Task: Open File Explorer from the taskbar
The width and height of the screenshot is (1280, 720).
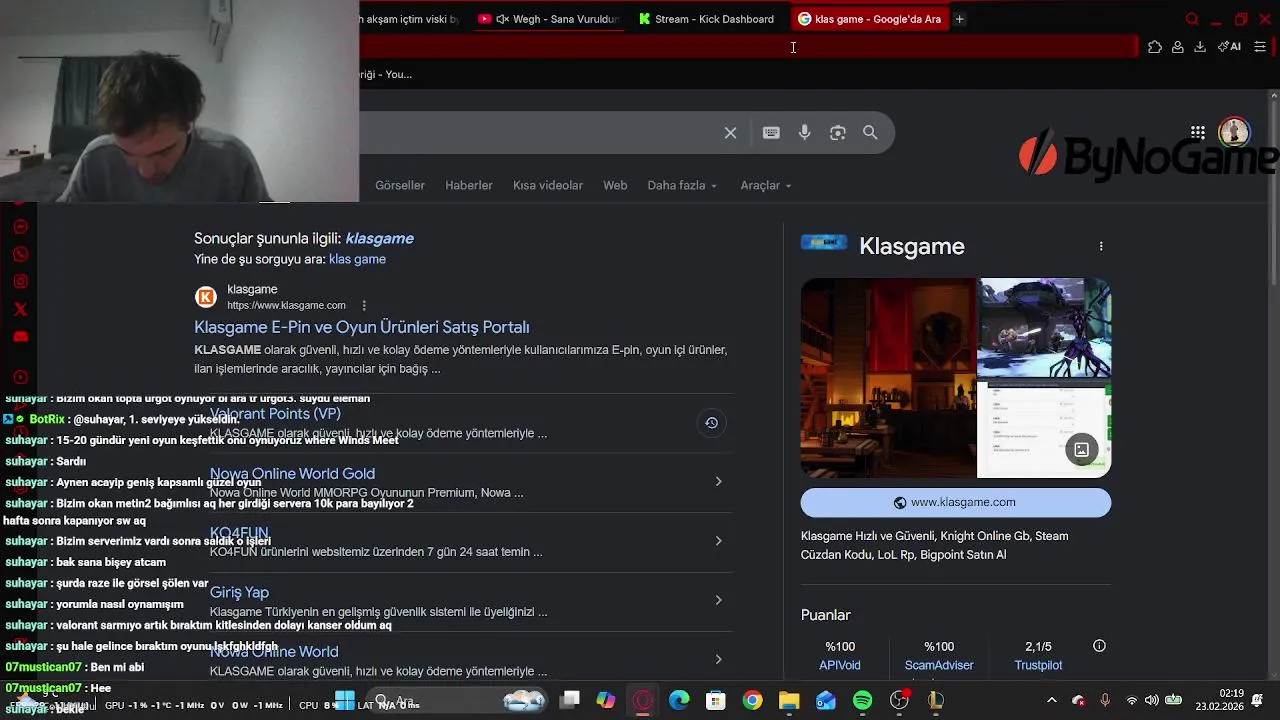Action: click(789, 700)
